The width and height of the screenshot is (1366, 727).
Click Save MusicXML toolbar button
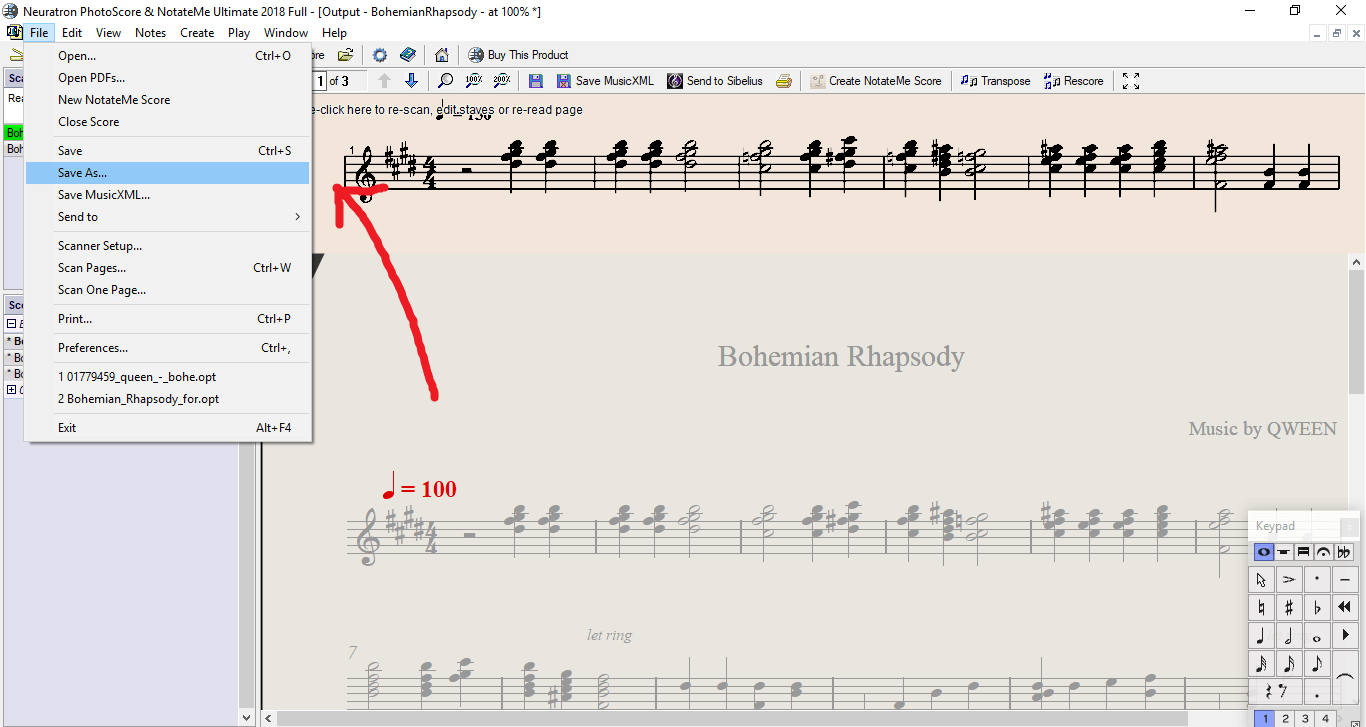[x=605, y=81]
